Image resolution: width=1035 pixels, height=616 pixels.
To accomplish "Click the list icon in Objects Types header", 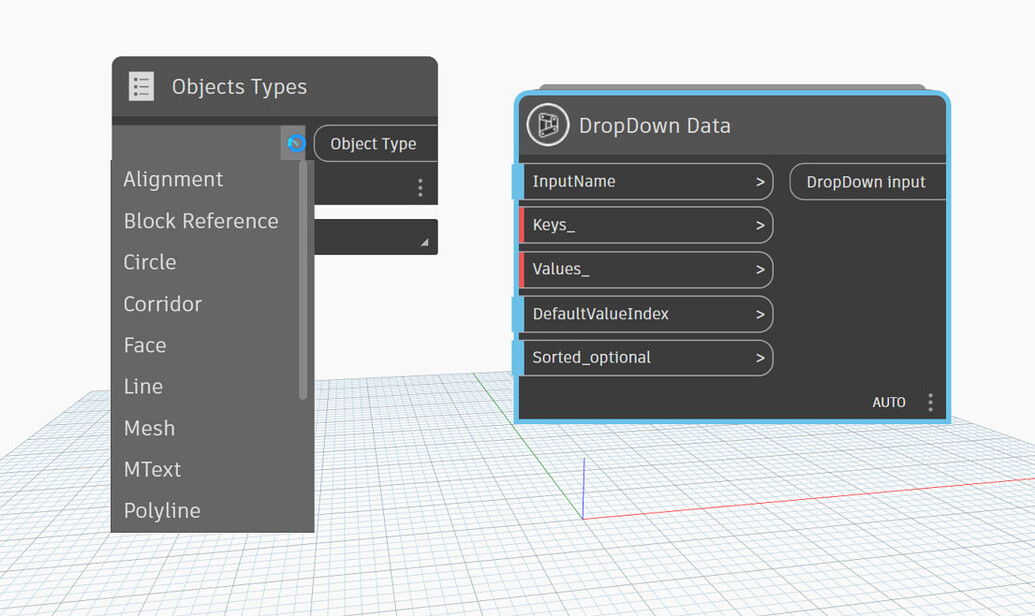I will pyautogui.click(x=141, y=86).
